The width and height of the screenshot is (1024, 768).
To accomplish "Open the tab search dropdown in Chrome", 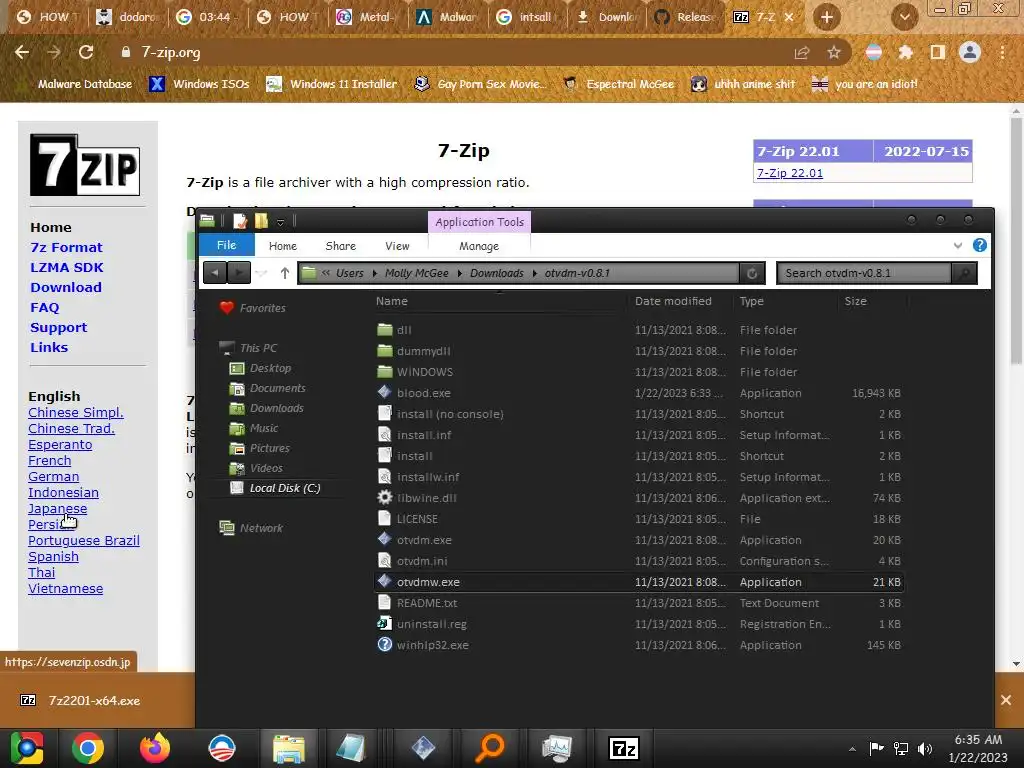I will [904, 17].
